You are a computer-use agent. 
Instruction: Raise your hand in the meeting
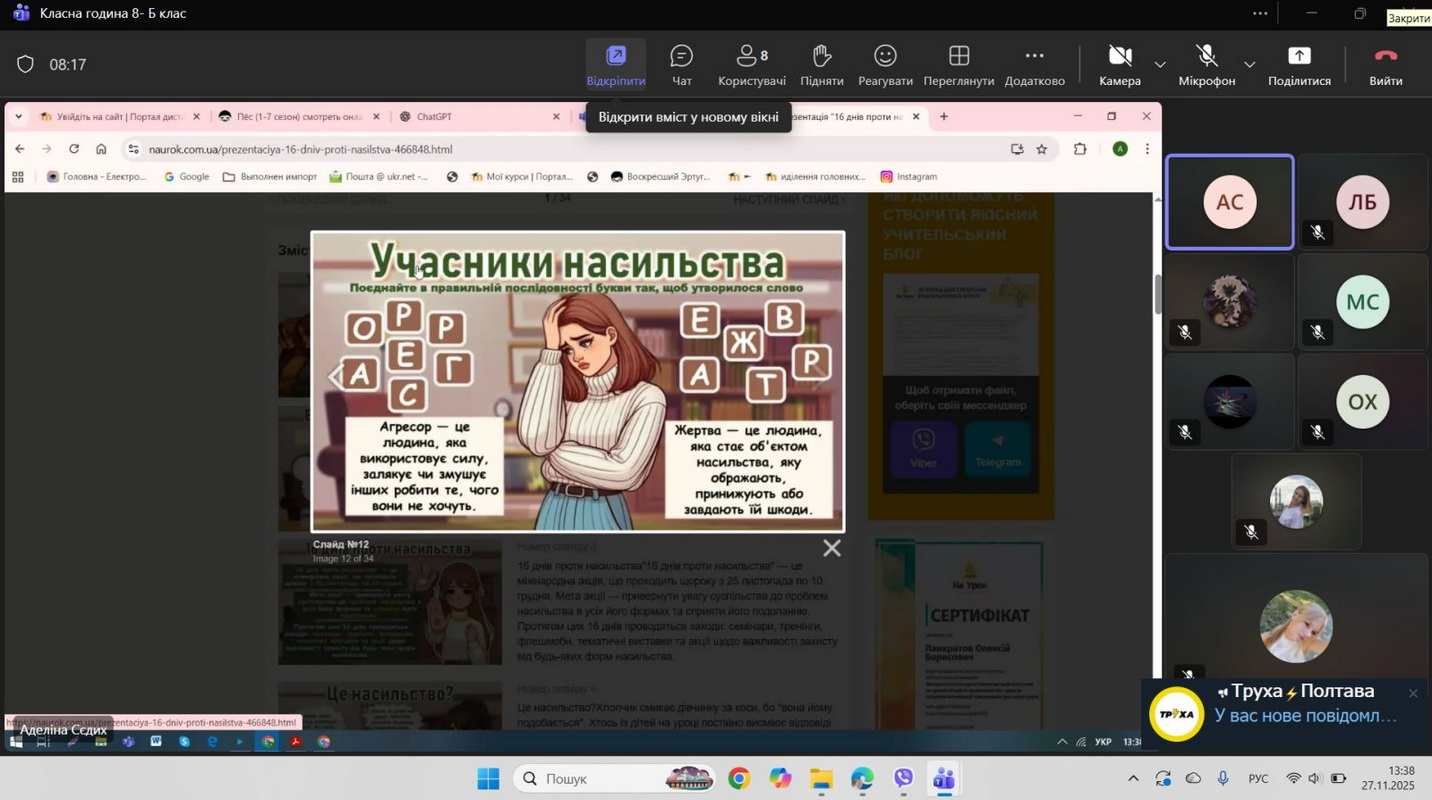point(821,65)
